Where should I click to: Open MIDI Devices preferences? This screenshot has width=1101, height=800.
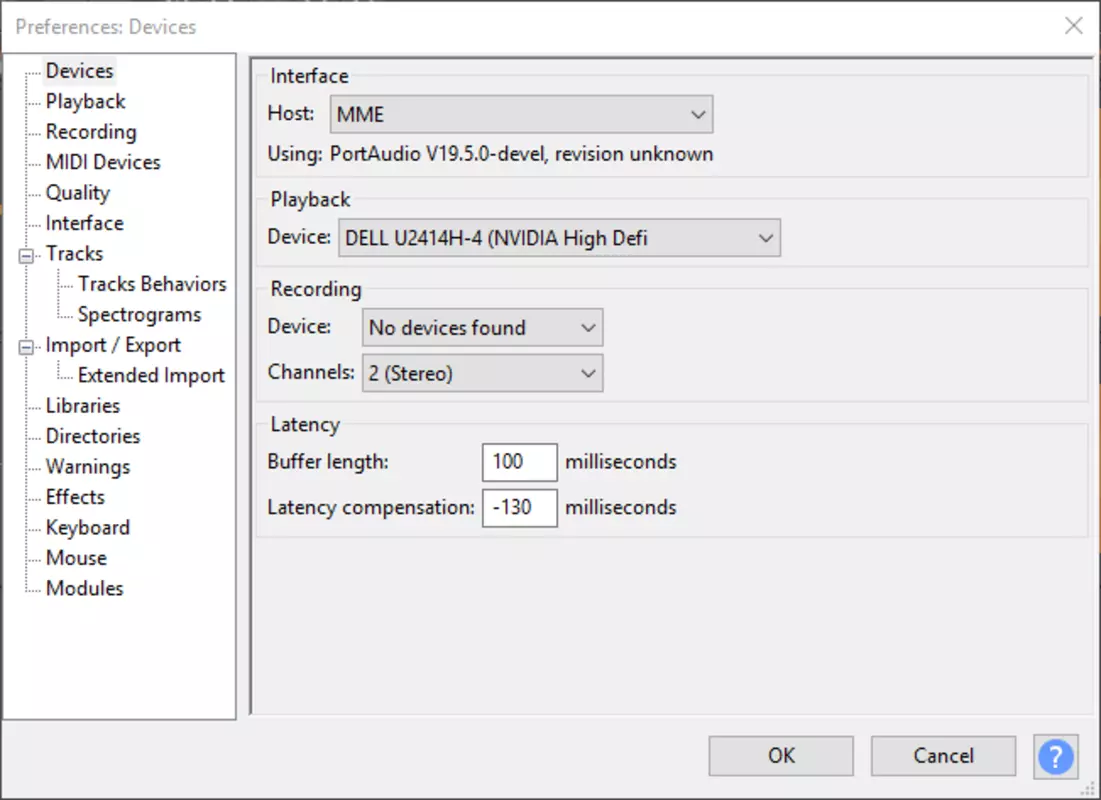[x=103, y=162]
